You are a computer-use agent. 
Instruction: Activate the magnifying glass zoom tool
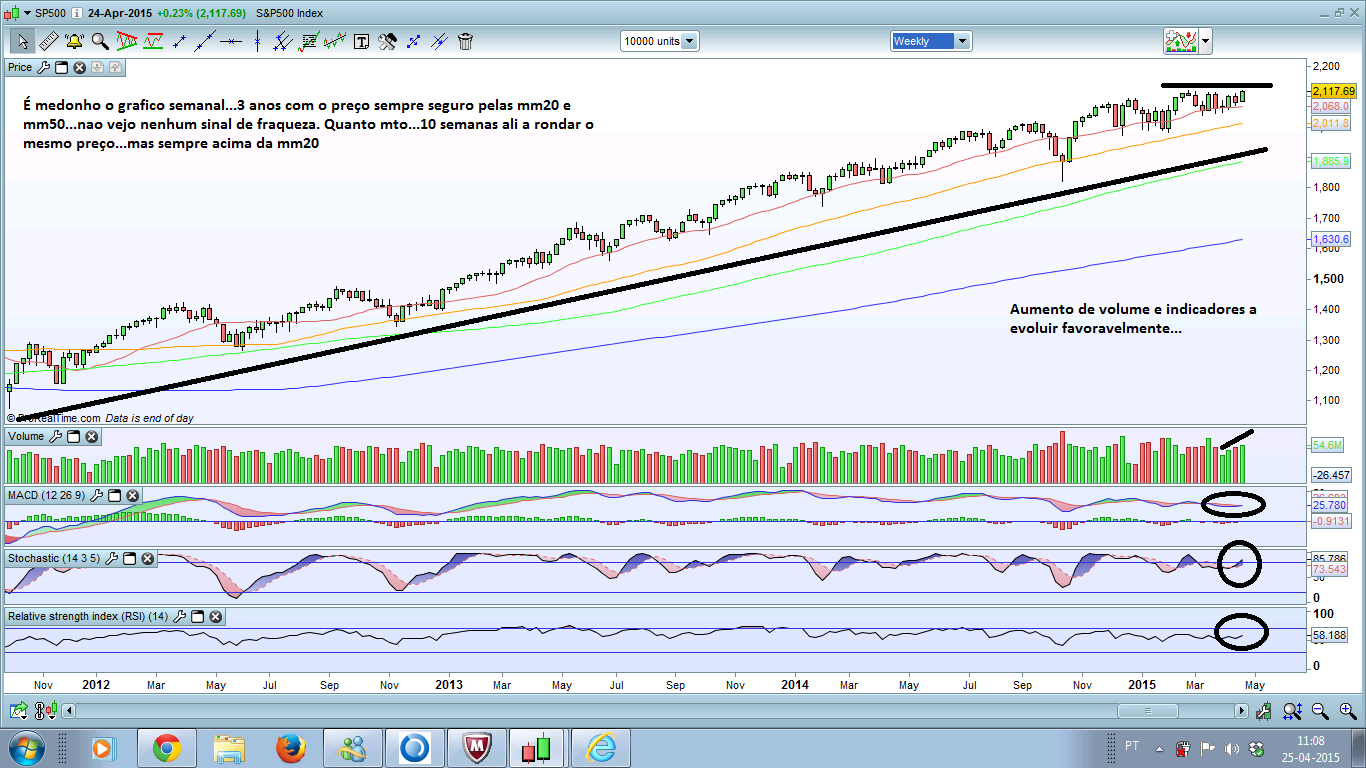[x=100, y=41]
